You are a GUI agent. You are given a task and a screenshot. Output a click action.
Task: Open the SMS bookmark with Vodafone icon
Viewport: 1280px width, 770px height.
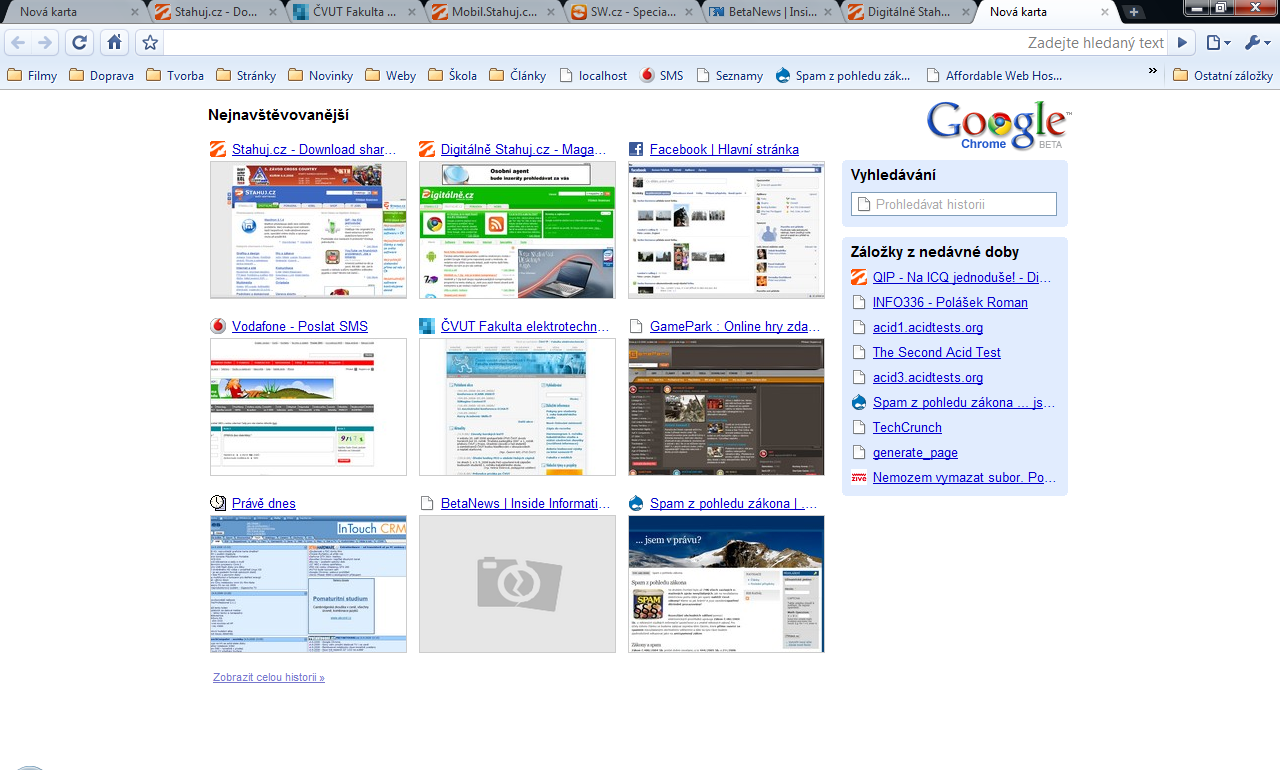(661, 75)
